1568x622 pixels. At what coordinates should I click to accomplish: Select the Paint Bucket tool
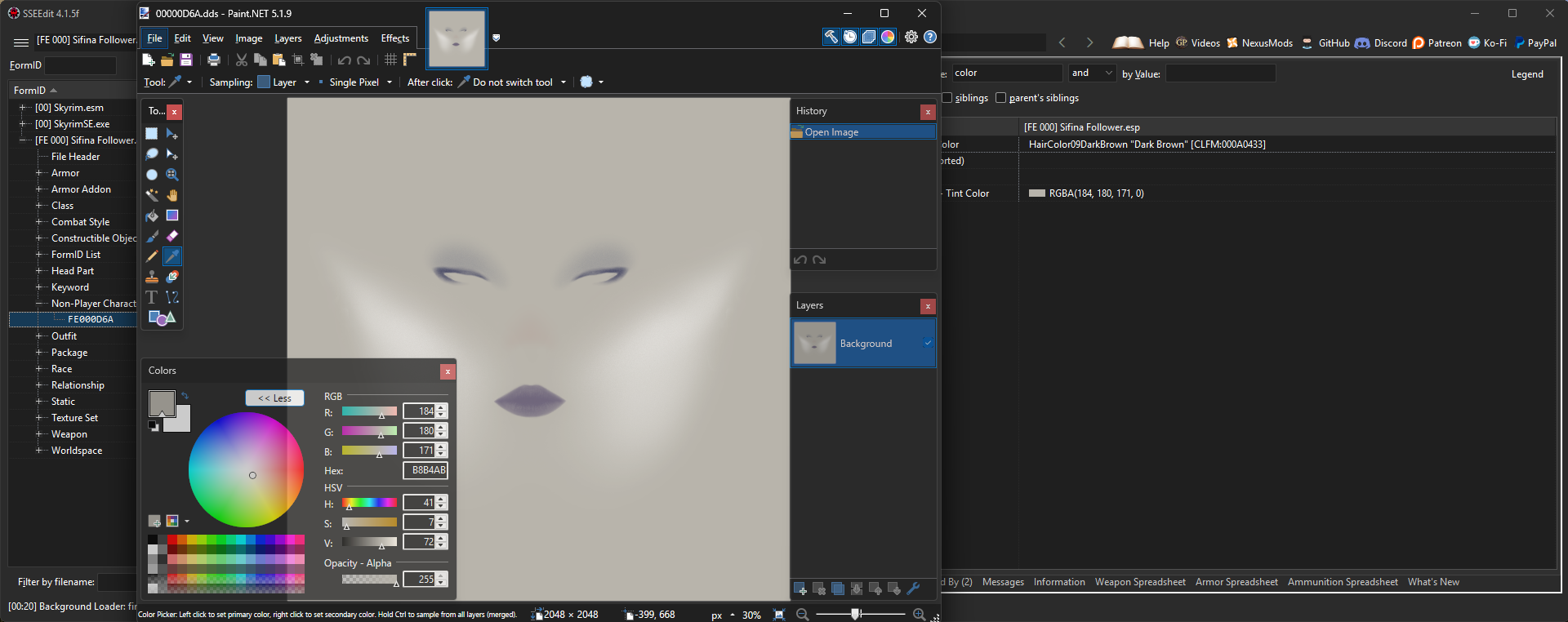pos(152,215)
